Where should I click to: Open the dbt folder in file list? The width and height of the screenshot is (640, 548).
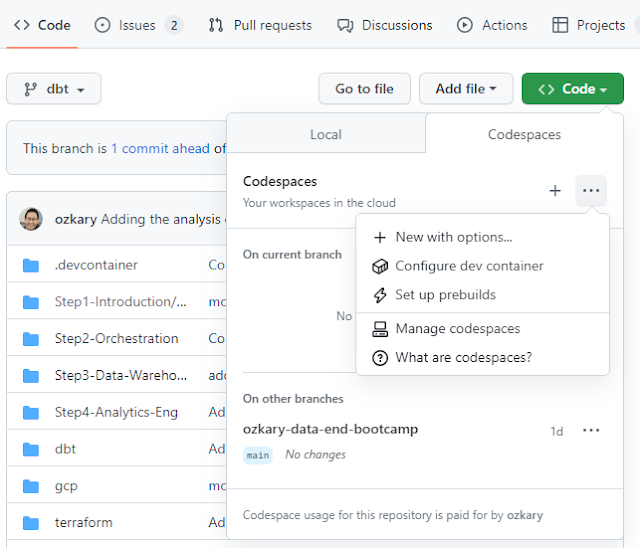point(65,449)
